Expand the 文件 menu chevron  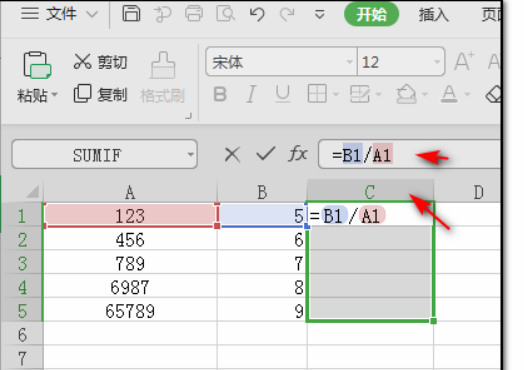point(92,14)
